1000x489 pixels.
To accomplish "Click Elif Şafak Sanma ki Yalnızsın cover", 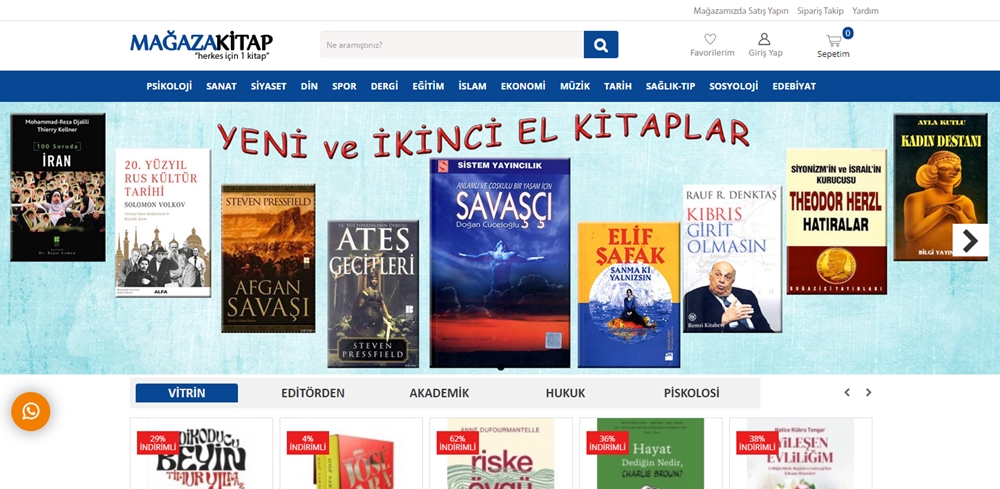I will [629, 295].
